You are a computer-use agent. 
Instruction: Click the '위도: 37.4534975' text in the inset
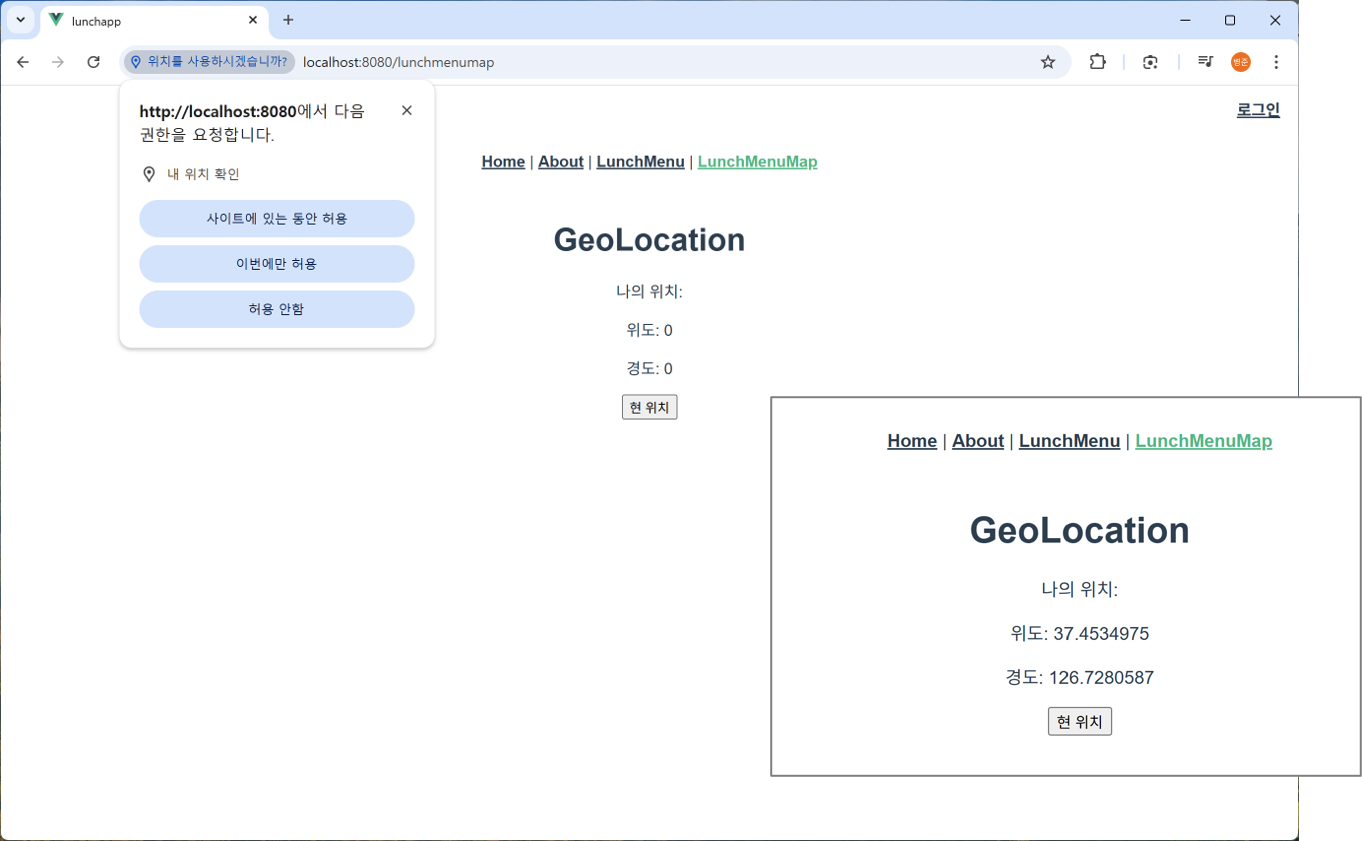pyautogui.click(x=1080, y=634)
